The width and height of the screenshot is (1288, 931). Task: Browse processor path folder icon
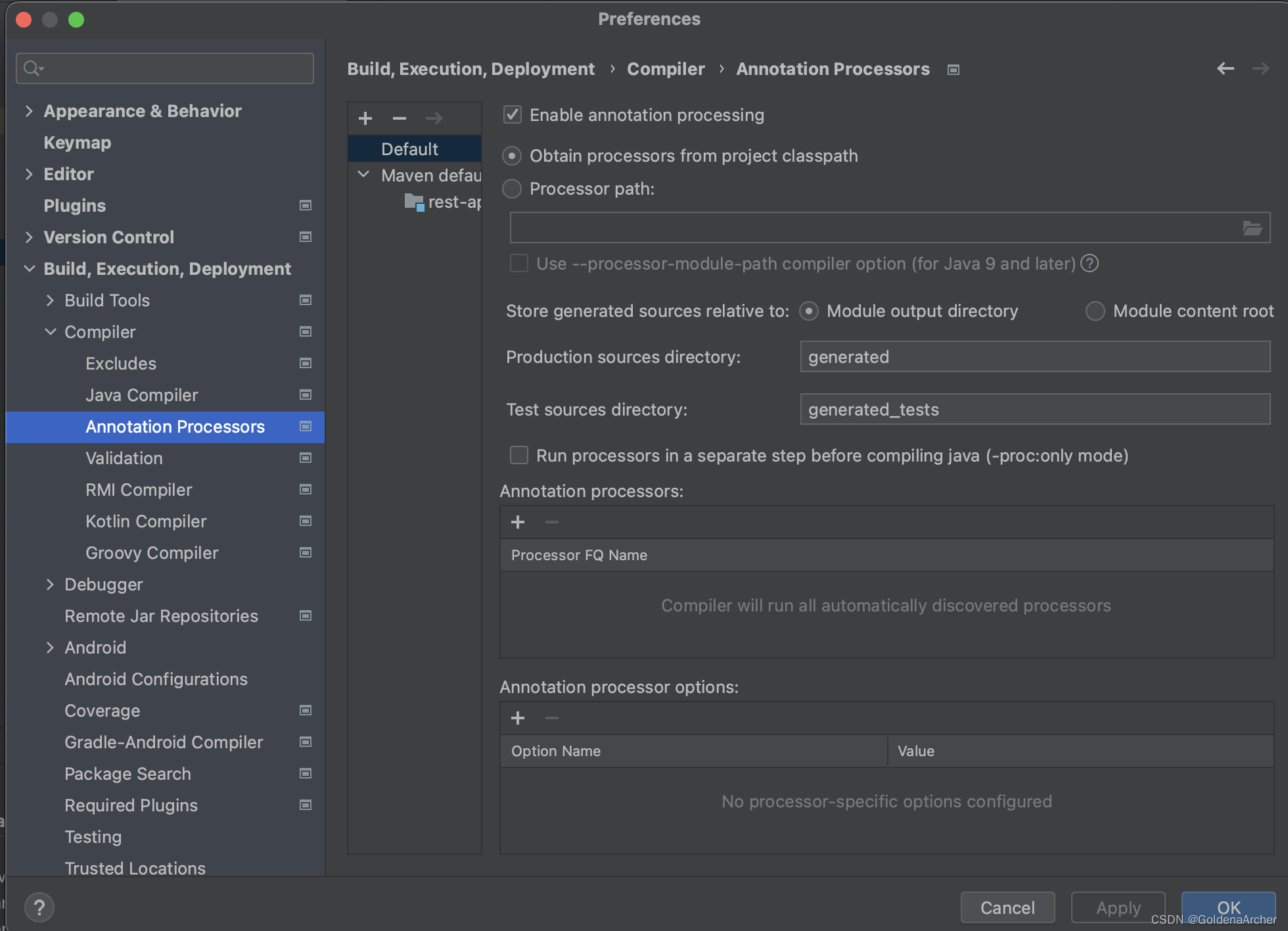tap(1253, 228)
